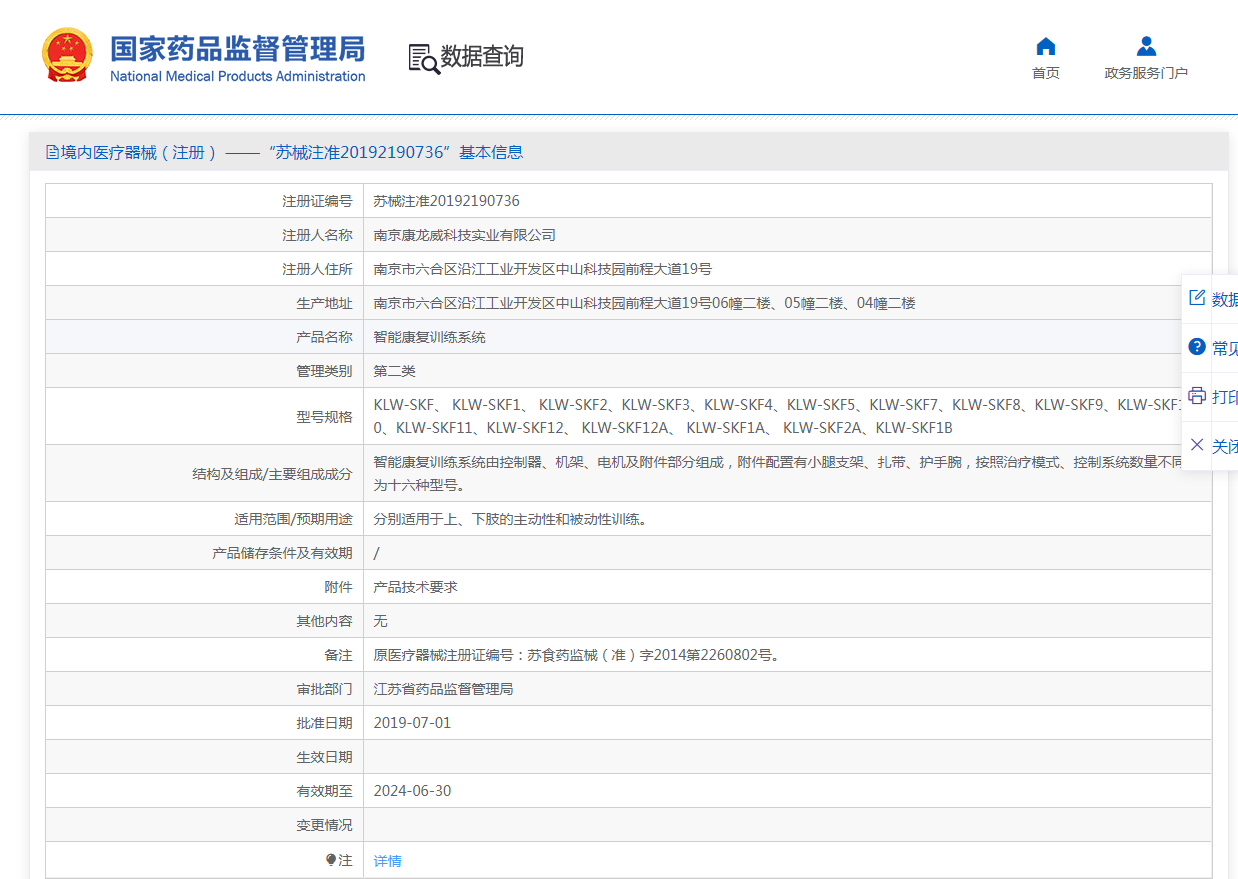
Task: Click the storage condition value slash
Action: [x=376, y=553]
